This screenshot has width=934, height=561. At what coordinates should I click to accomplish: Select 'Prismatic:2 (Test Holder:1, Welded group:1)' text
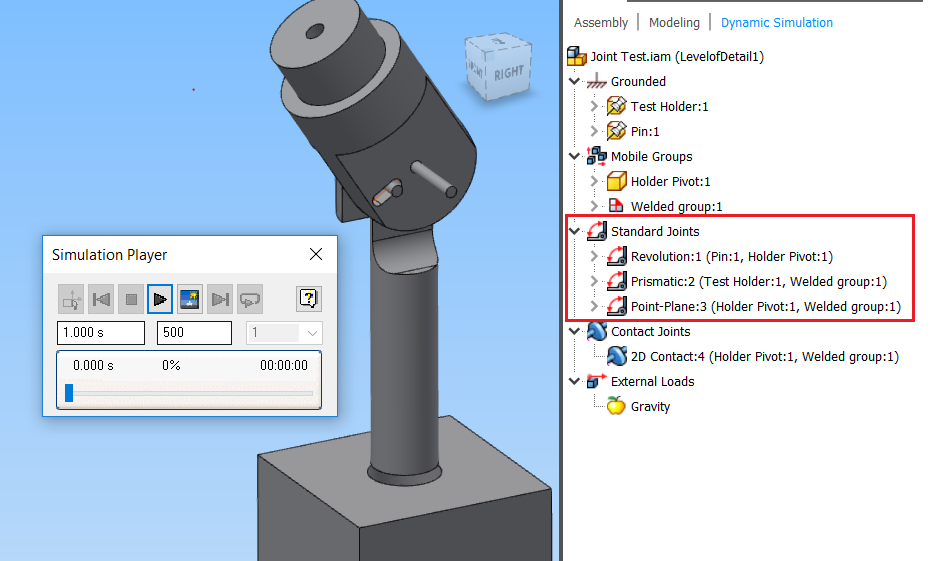point(759,282)
